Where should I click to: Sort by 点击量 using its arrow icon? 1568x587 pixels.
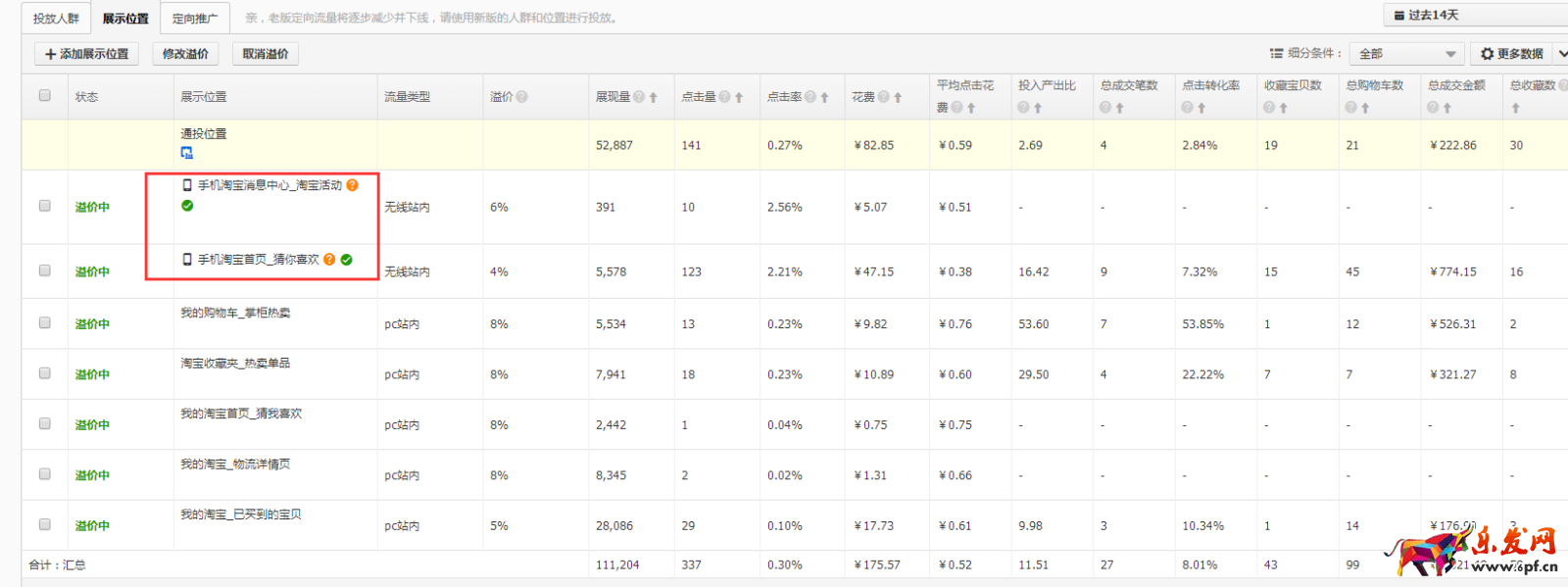(x=739, y=98)
